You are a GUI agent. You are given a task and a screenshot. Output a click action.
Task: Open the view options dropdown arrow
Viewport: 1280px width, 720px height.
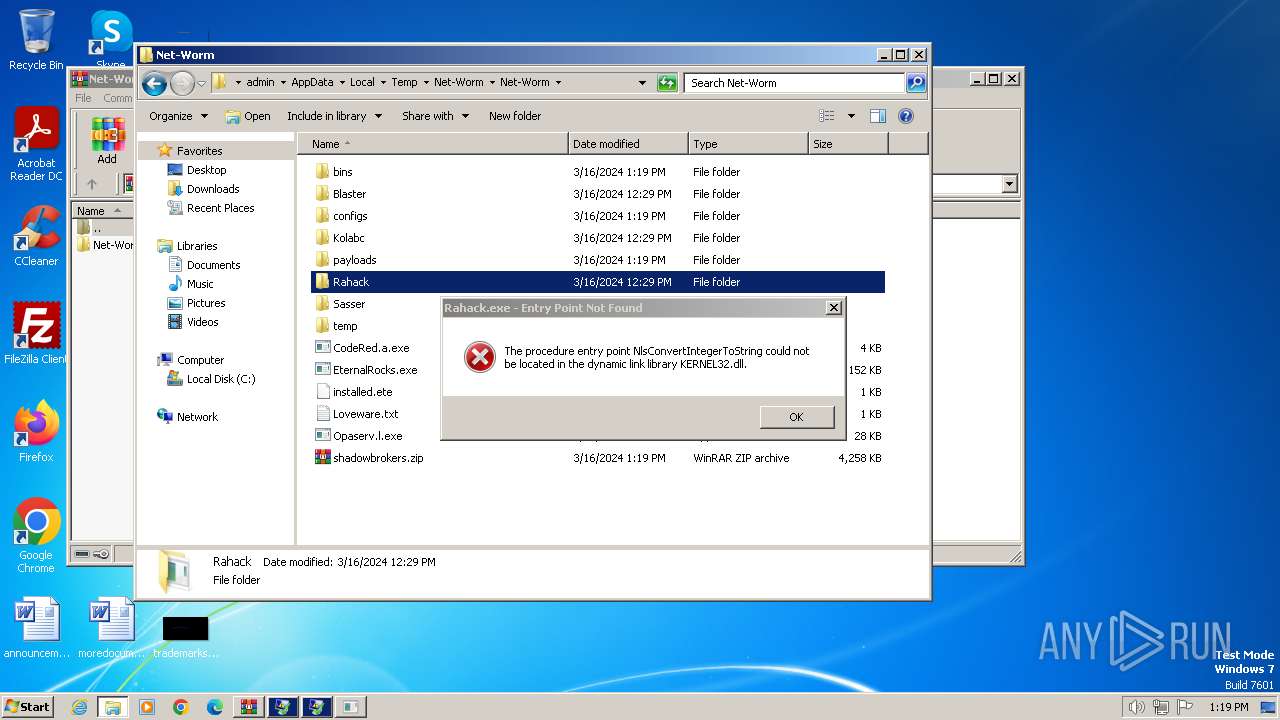[851, 116]
